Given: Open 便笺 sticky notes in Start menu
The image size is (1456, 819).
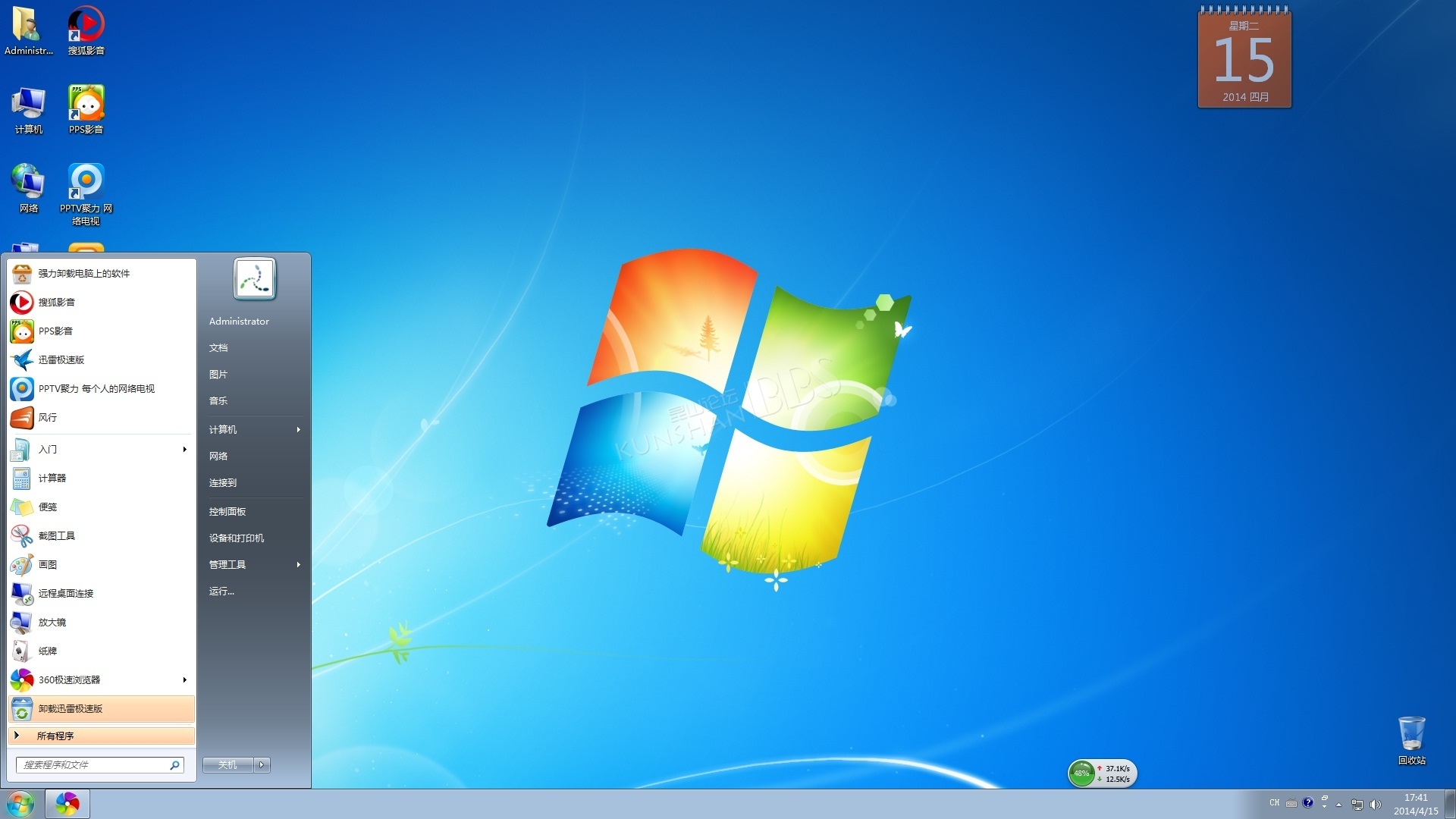Looking at the screenshot, I should (x=102, y=507).
